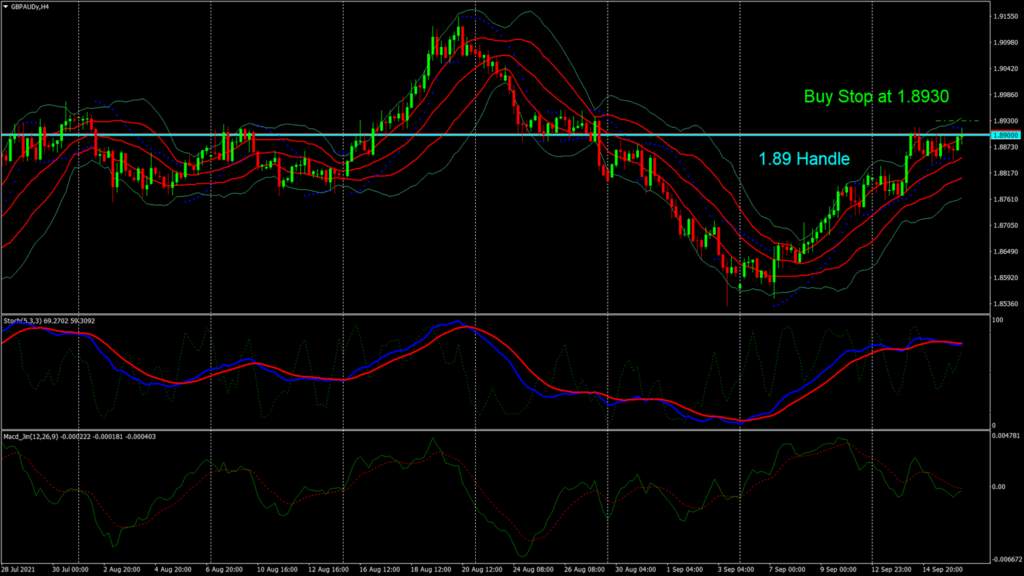This screenshot has height=576, width=1024.
Task: Select the green dashed buy stop line
Action: tap(957, 121)
